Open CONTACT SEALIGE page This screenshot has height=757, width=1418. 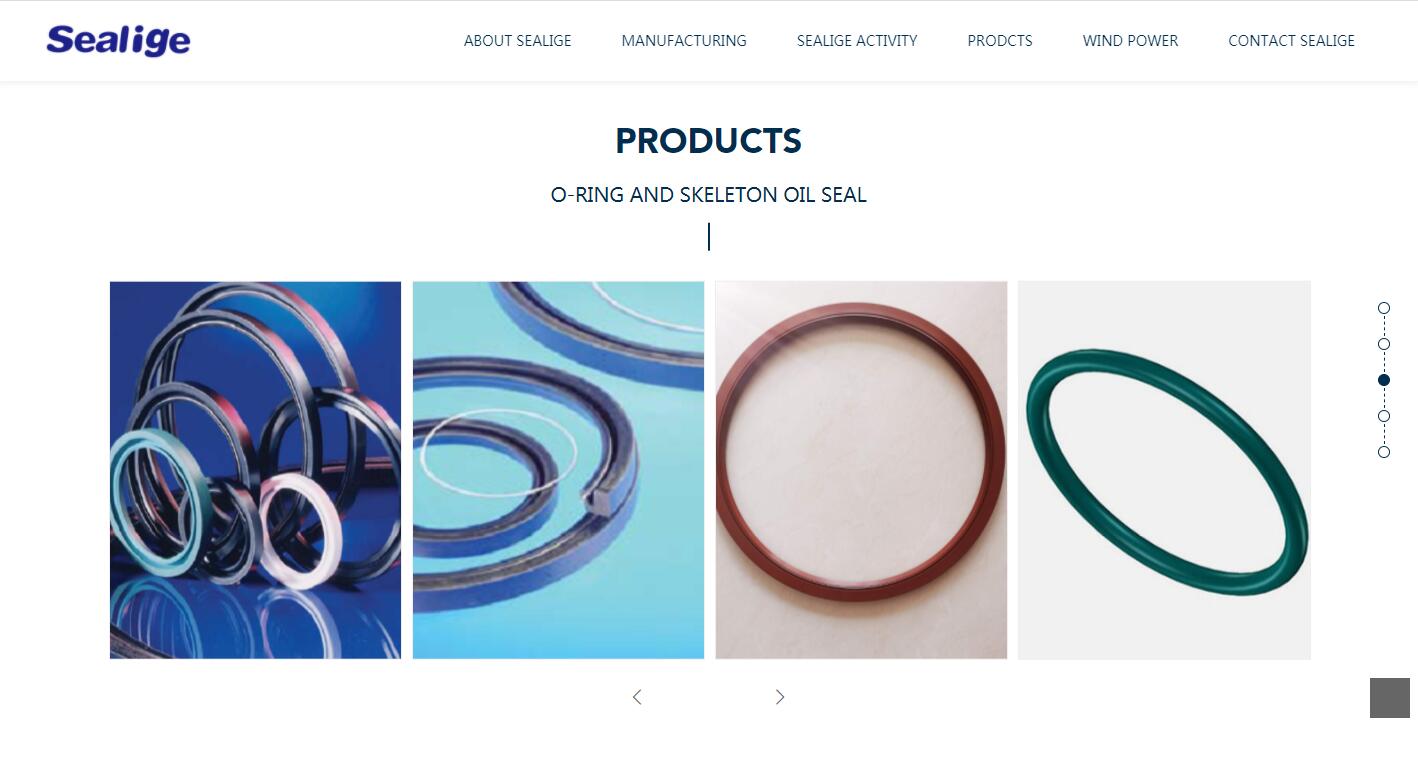click(x=1292, y=41)
